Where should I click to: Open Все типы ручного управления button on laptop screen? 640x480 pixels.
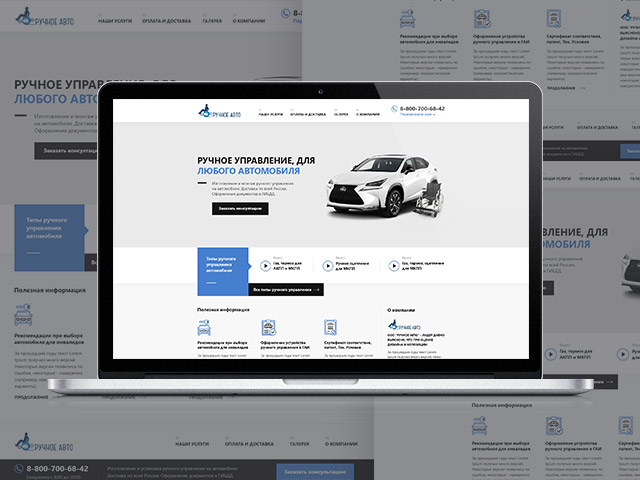pos(286,290)
